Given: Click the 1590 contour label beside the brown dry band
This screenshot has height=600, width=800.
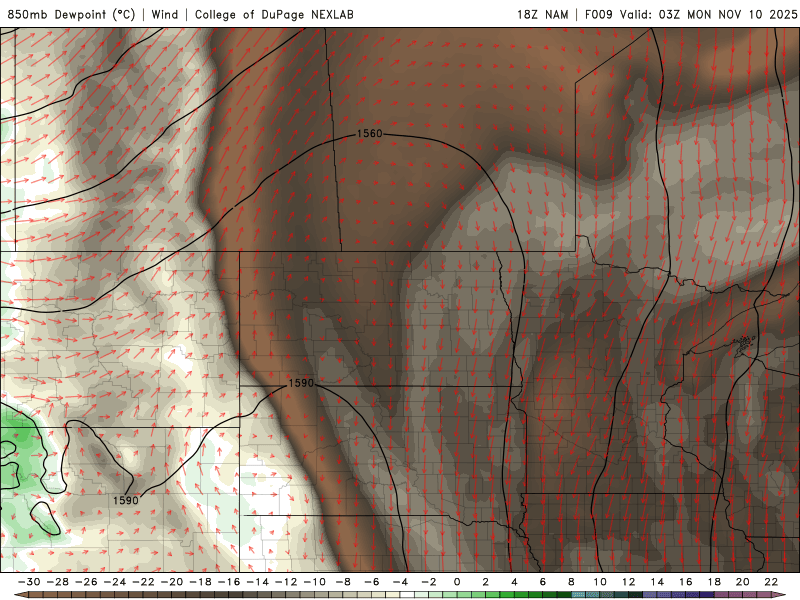Looking at the screenshot, I should click(301, 383).
